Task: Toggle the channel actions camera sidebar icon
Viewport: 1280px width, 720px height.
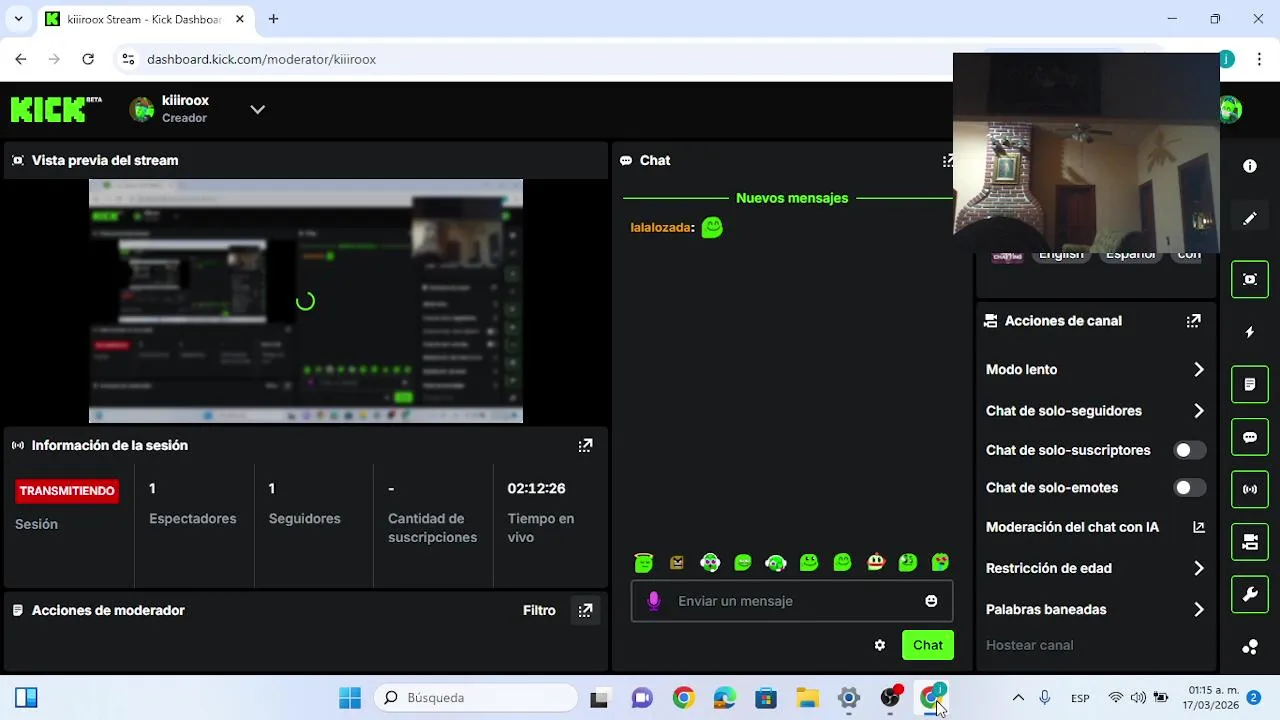Action: pos(1250,542)
